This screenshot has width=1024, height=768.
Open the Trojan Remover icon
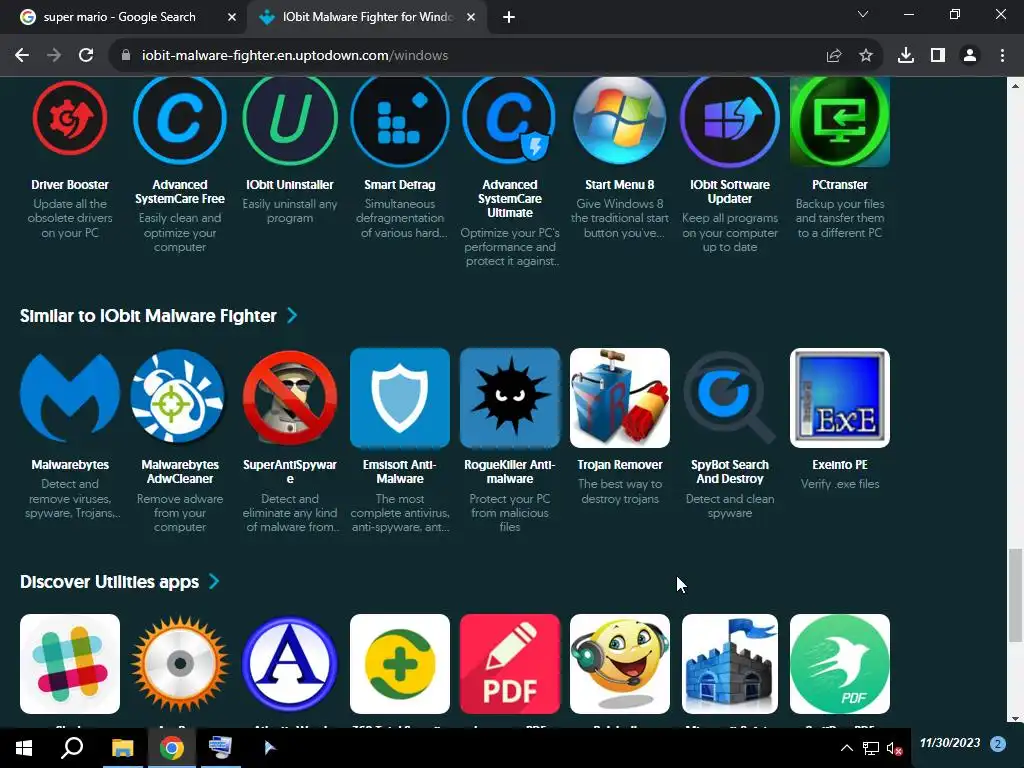point(620,398)
